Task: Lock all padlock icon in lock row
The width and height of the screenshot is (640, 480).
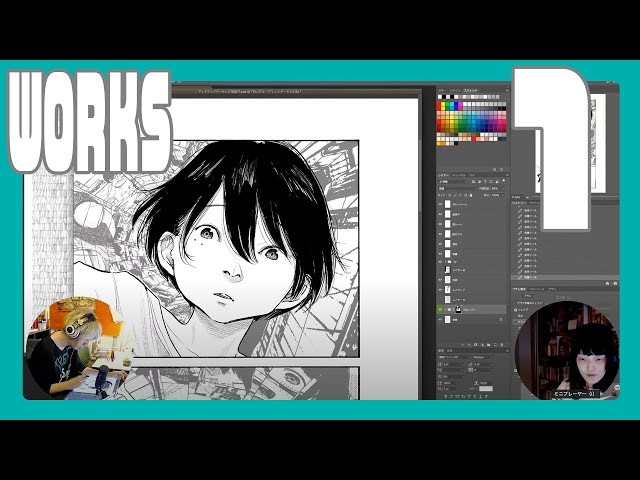Action: click(471, 195)
